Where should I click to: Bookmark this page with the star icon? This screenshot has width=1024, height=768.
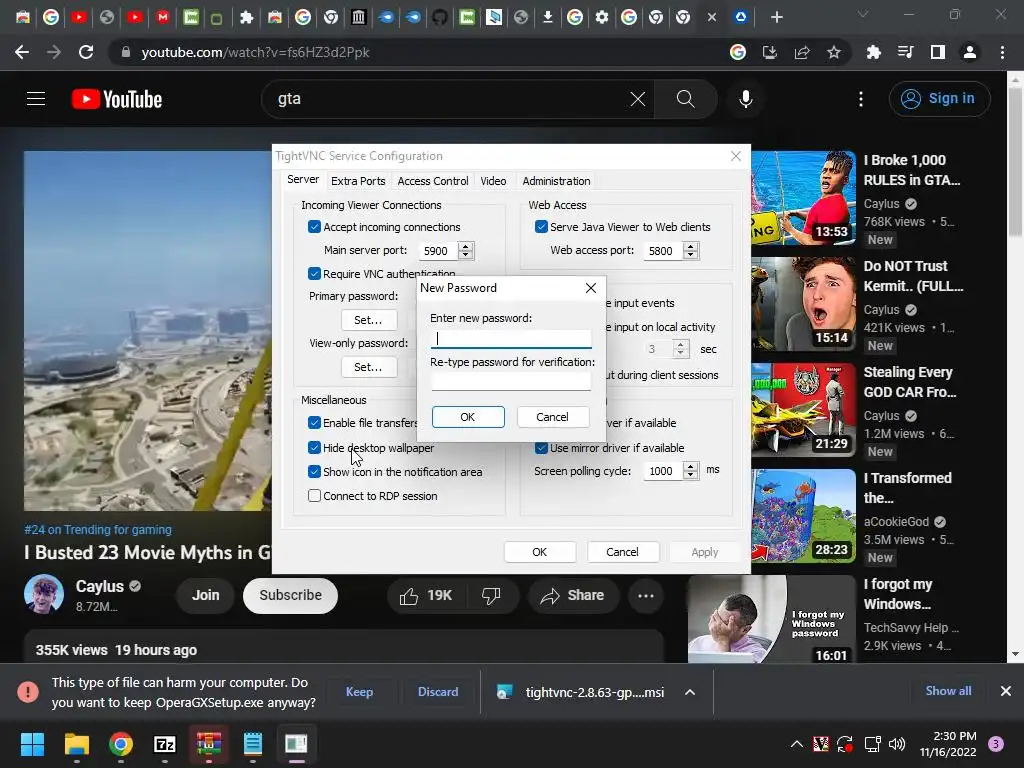pyautogui.click(x=834, y=52)
